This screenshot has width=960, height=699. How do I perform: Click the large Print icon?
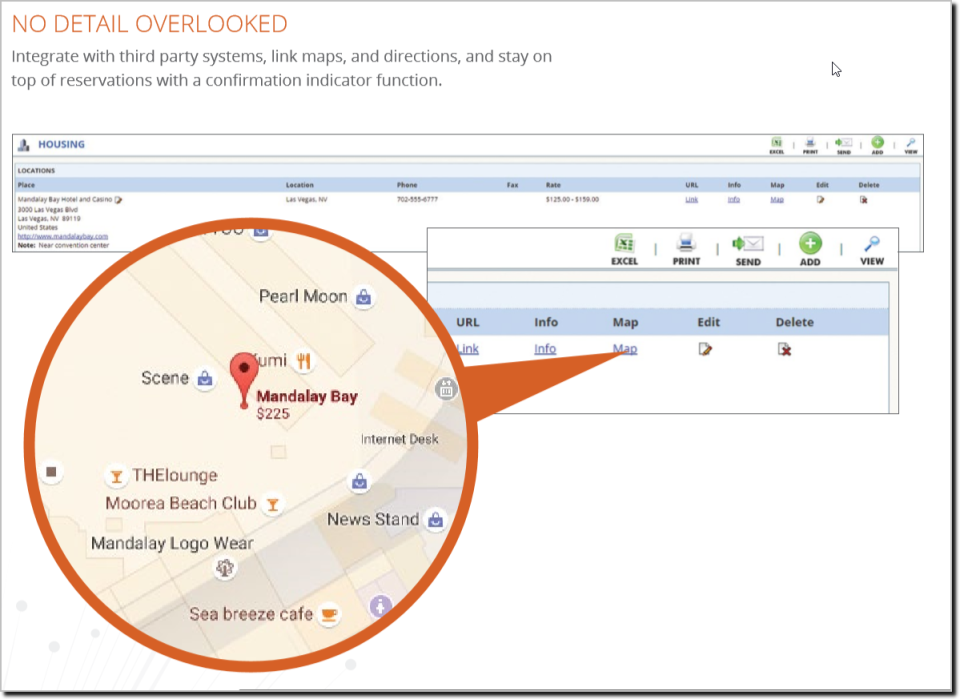(686, 244)
